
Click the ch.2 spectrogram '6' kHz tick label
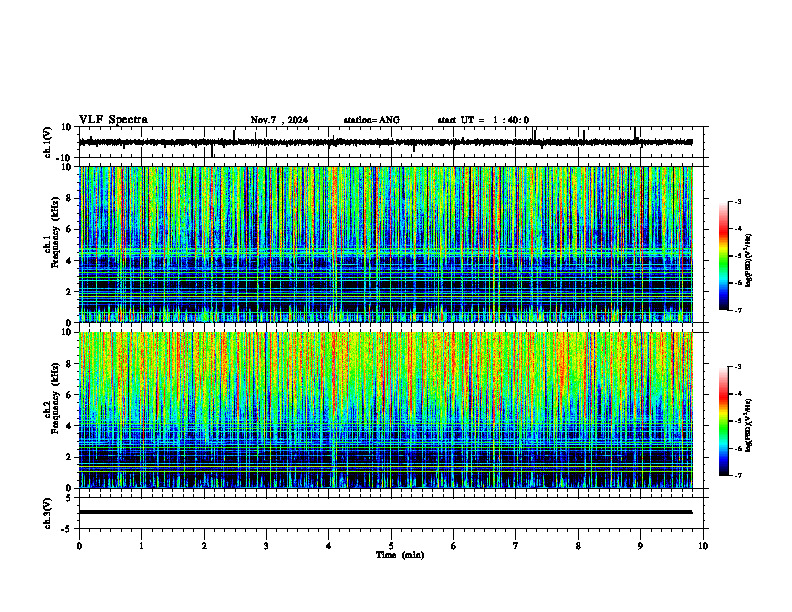69,395
